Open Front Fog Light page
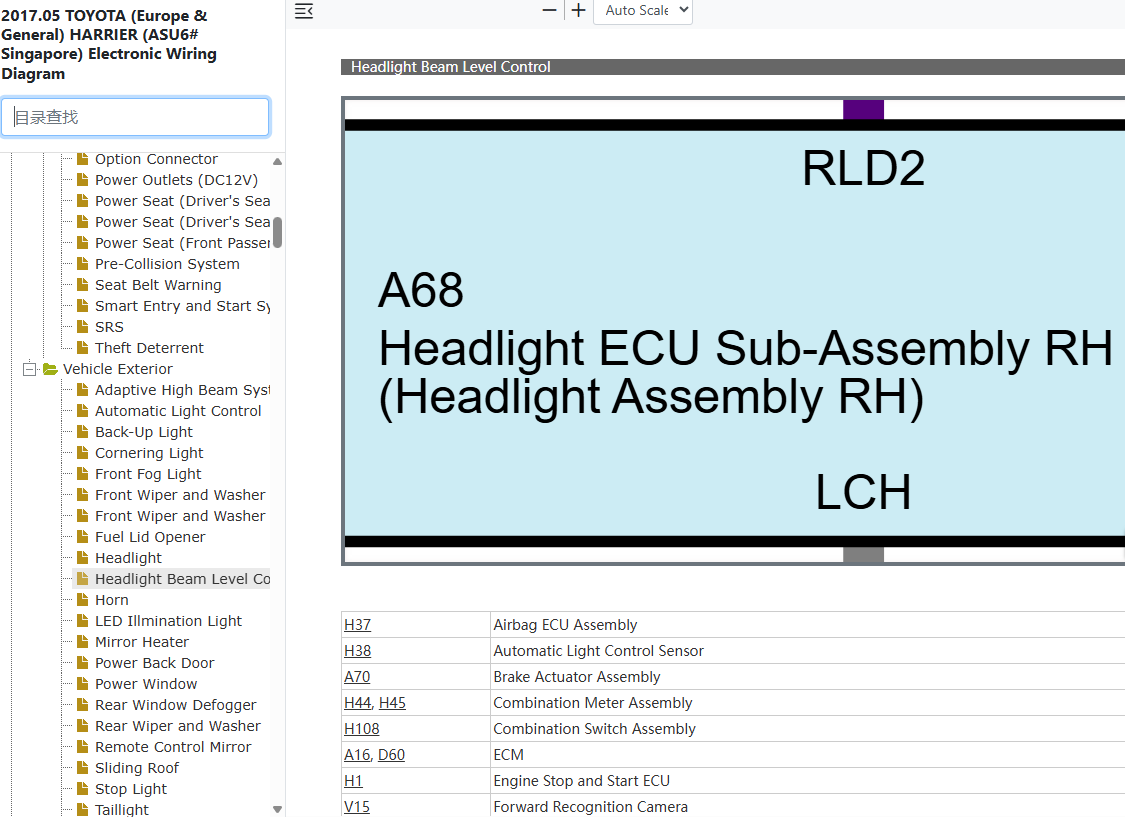Viewport: 1125px width, 817px height. coord(148,474)
